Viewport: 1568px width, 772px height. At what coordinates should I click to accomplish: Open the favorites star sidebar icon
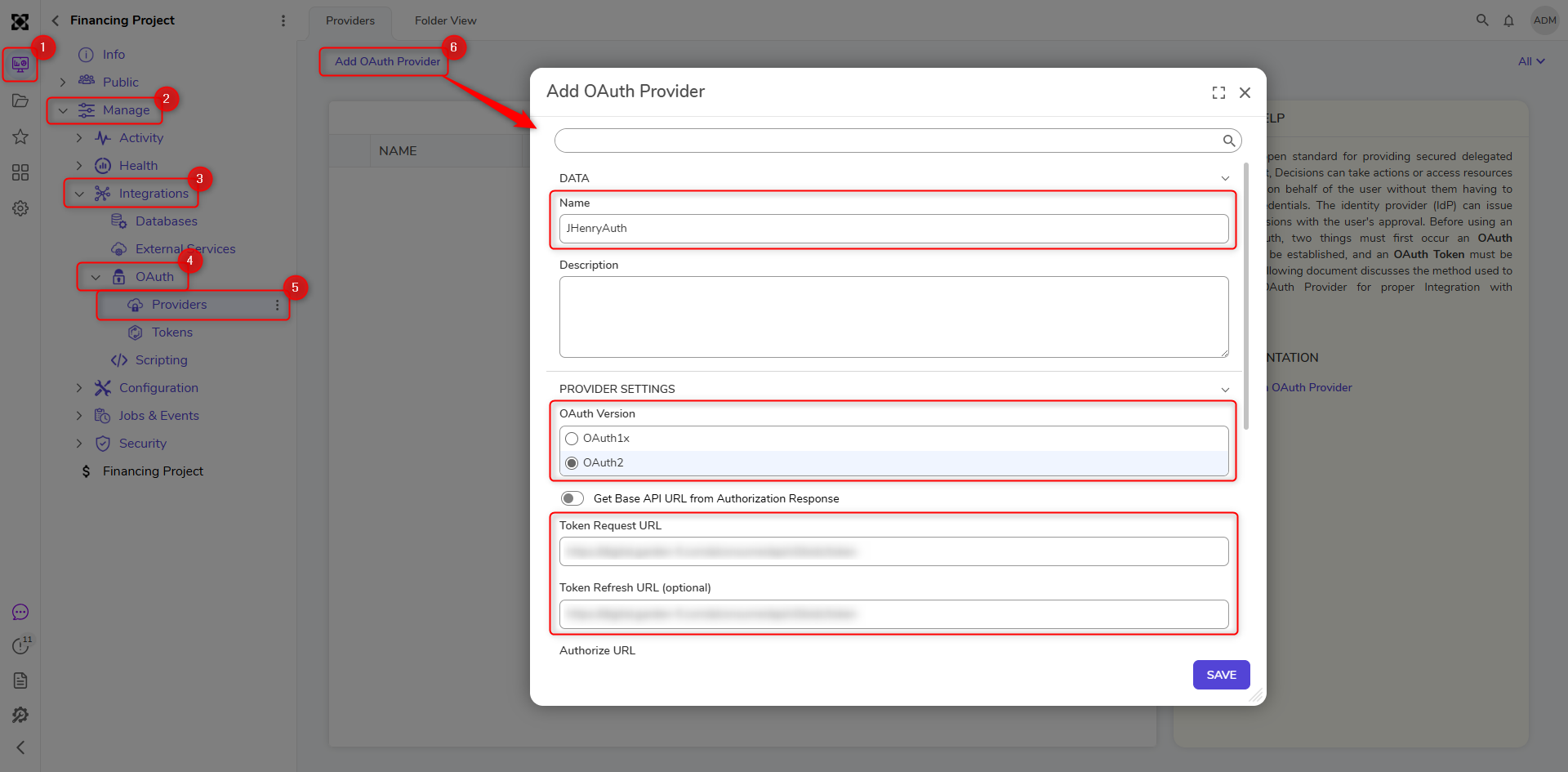[x=20, y=136]
